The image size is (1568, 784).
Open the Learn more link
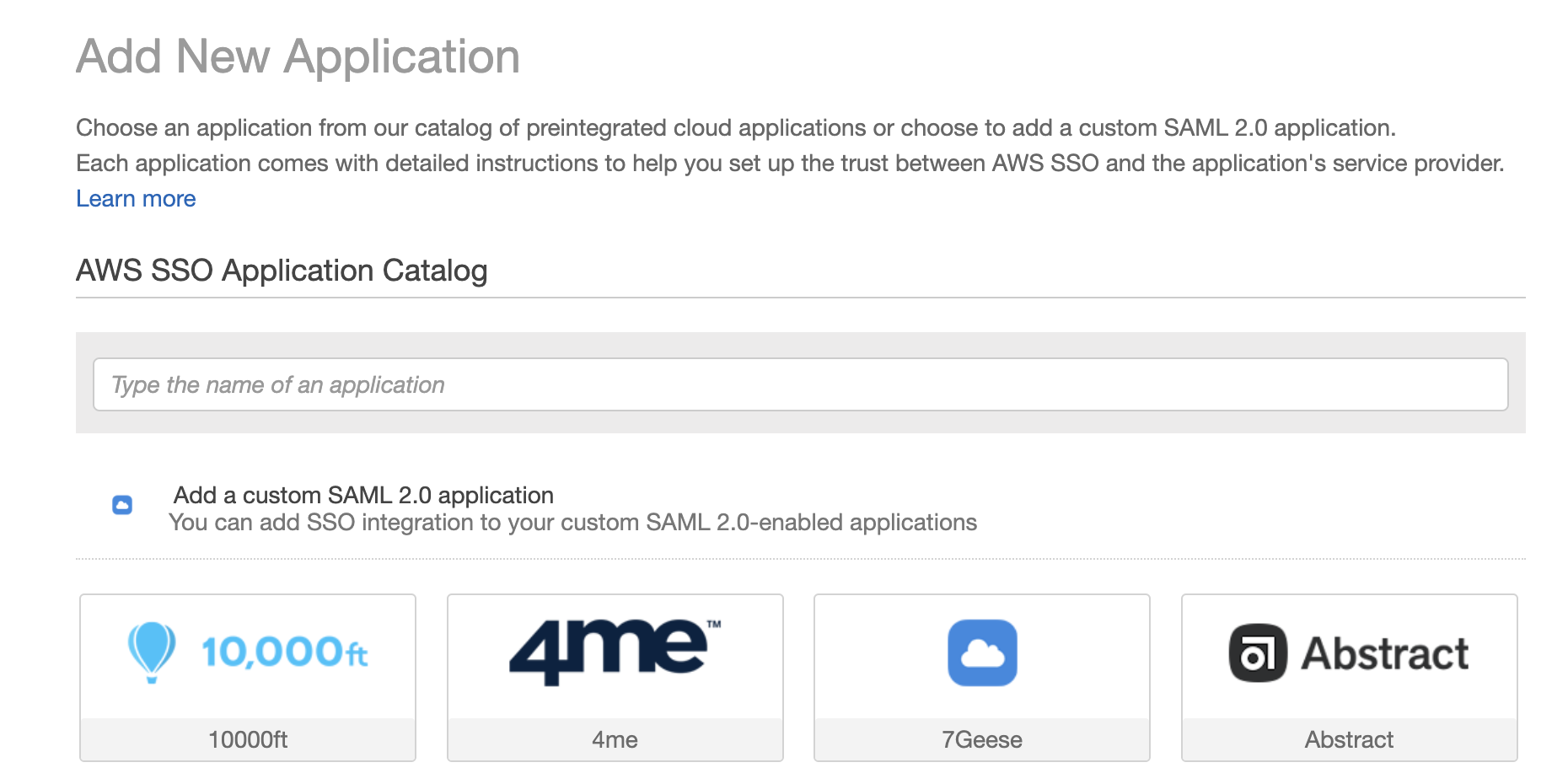[x=136, y=198]
